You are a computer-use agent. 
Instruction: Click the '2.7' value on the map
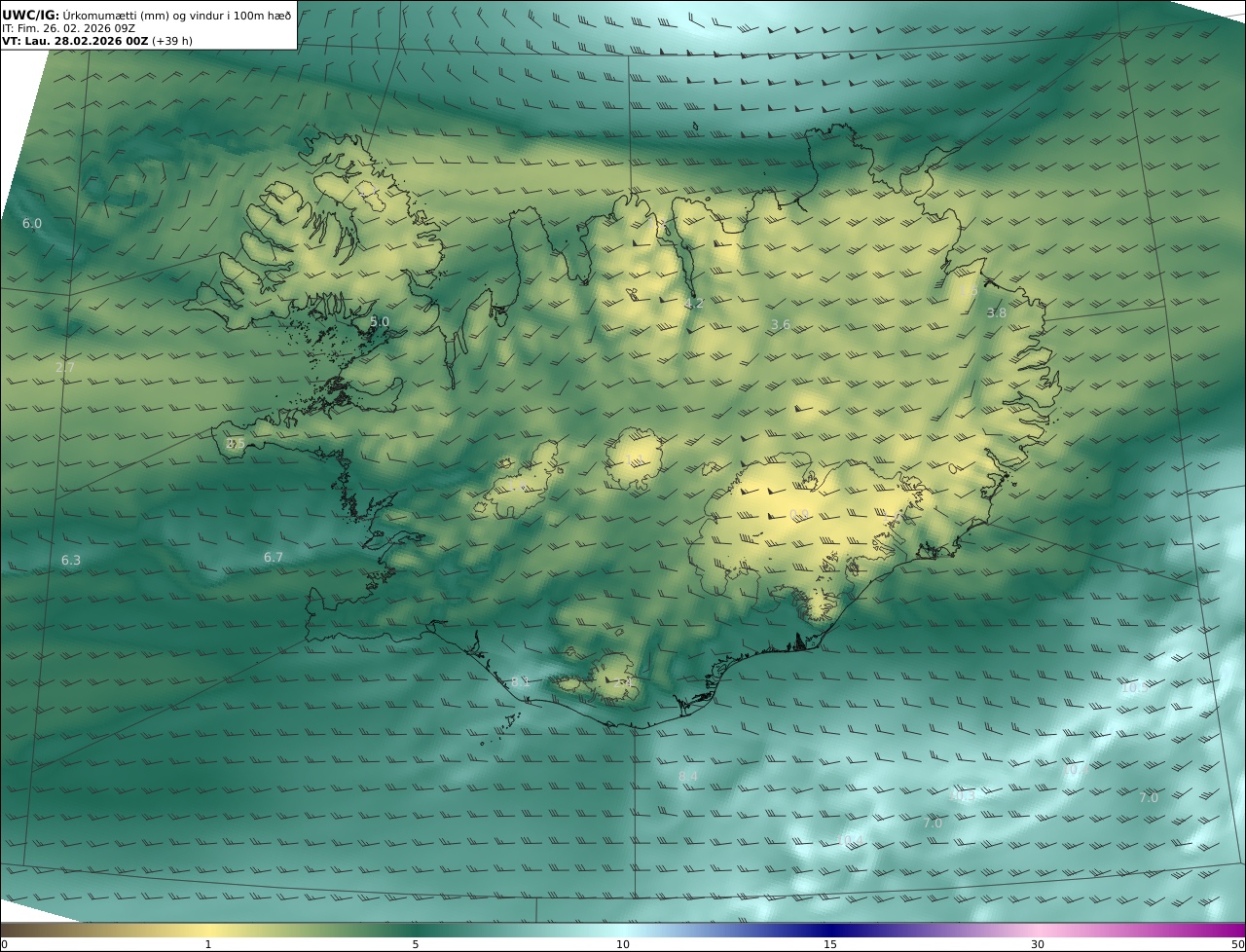pyautogui.click(x=65, y=368)
